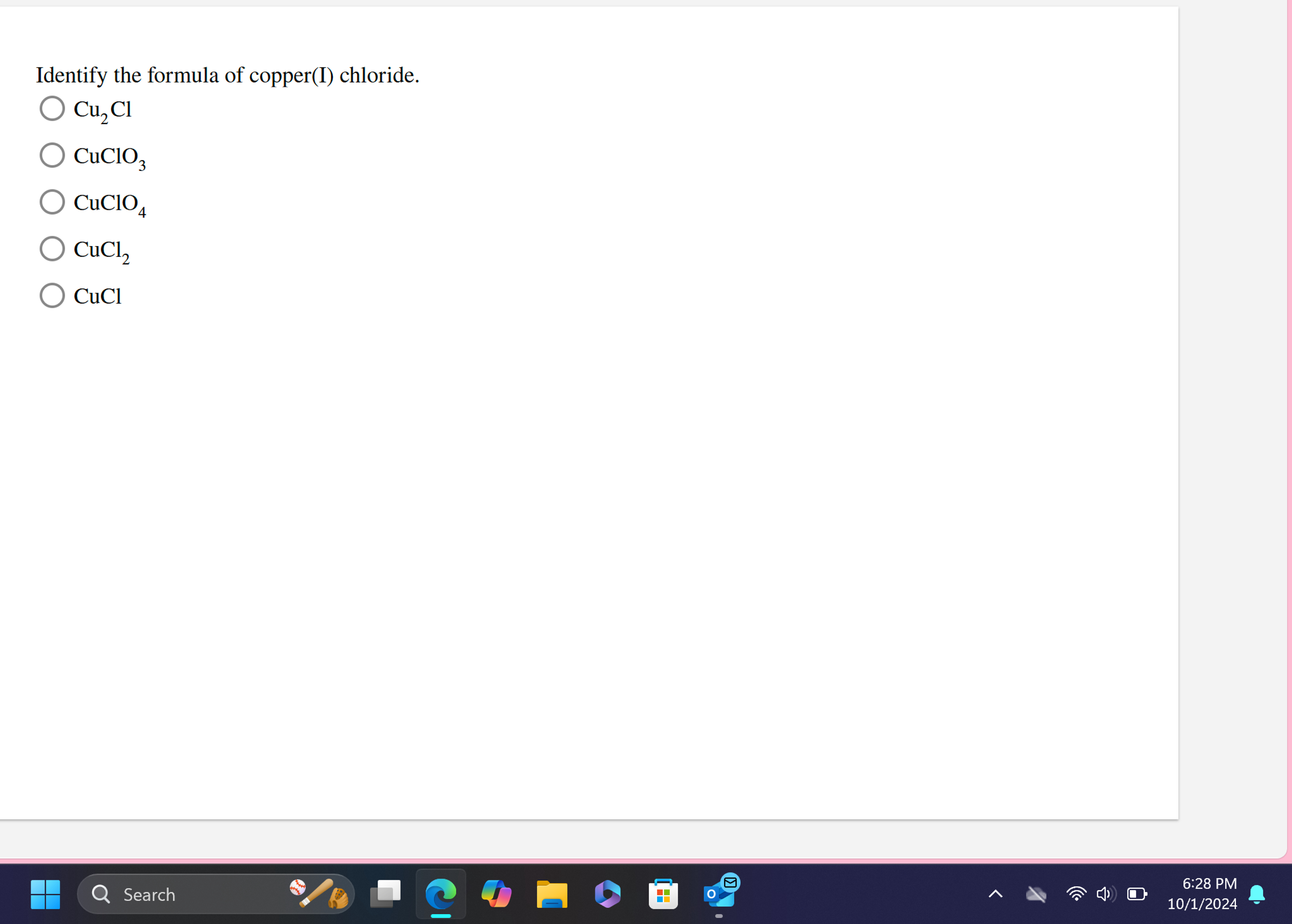This screenshot has height=924, width=1292.
Task: Open the Microsoft 365 app icon
Action: click(608, 894)
